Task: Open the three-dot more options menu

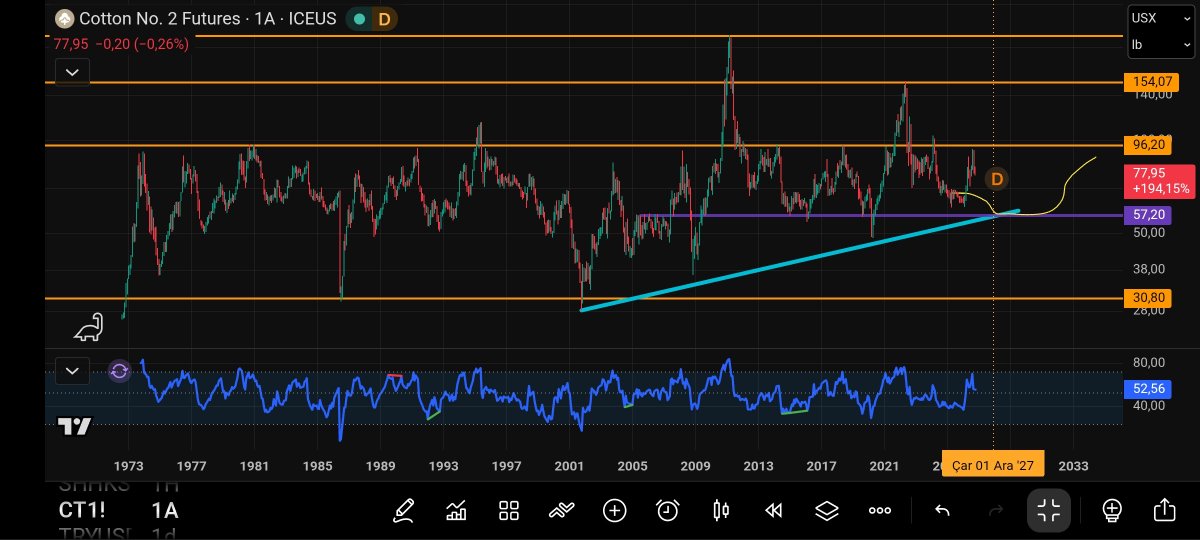Action: (x=880, y=511)
